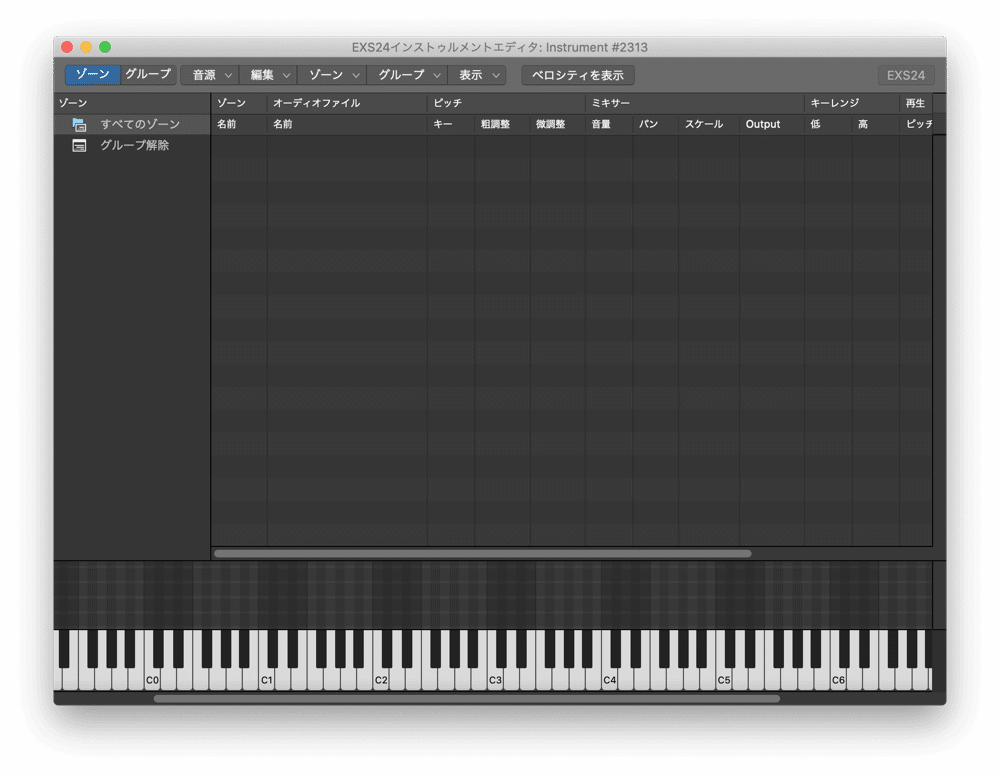Click the 低 key range column header

click(x=828, y=124)
